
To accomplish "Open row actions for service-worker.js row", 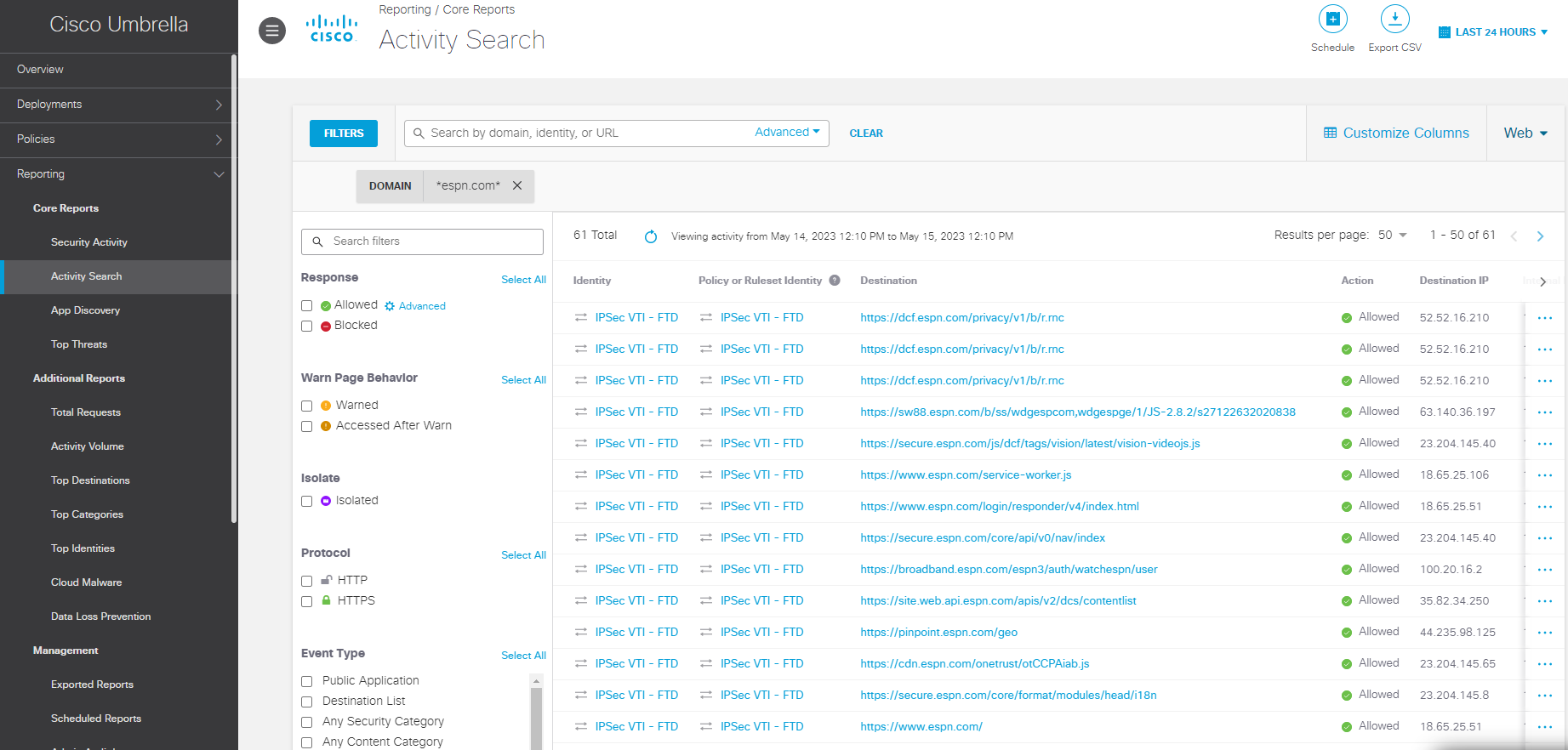I will tap(1545, 475).
